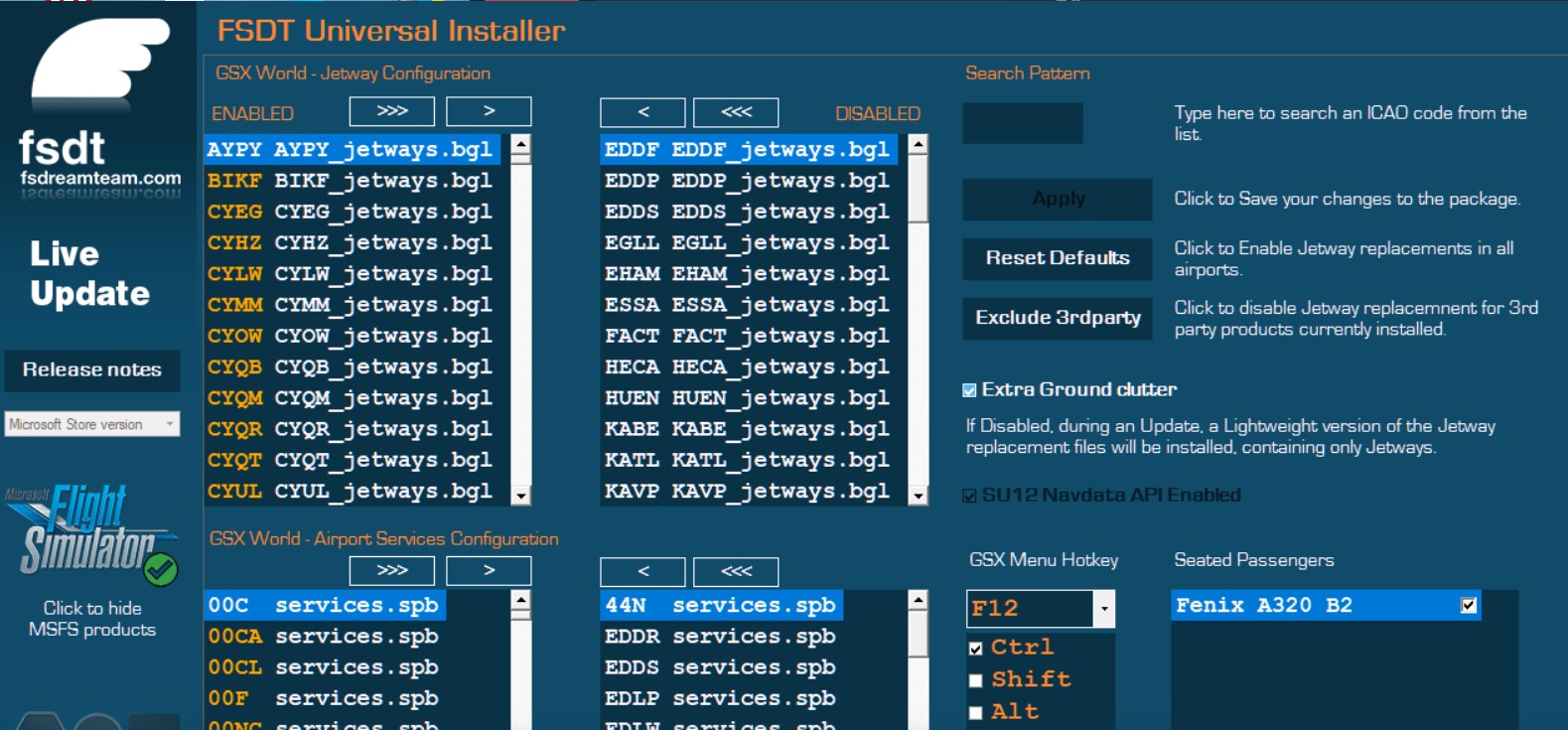Screen dimensions: 1568x730
Task: Select 00CA services.spb entry
Action: click(x=326, y=637)
